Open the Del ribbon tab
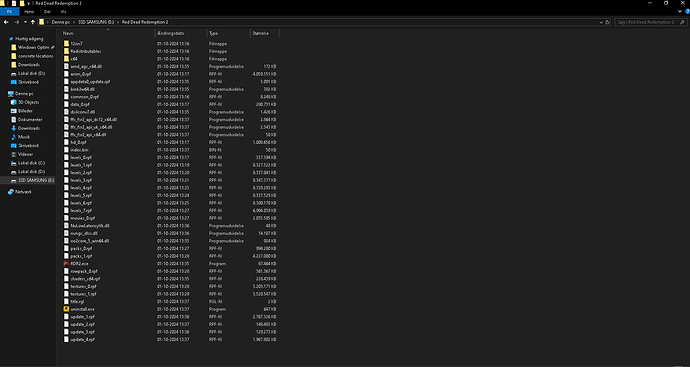This screenshot has width=690, height=367. (47, 11)
